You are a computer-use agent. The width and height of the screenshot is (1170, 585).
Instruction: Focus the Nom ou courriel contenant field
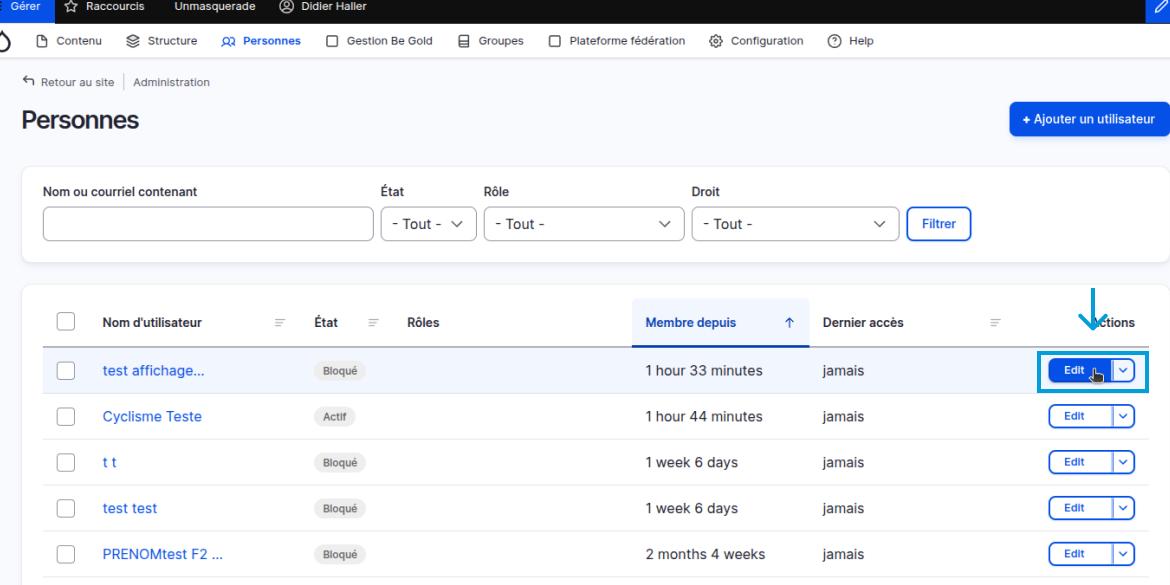pyautogui.click(x=208, y=224)
